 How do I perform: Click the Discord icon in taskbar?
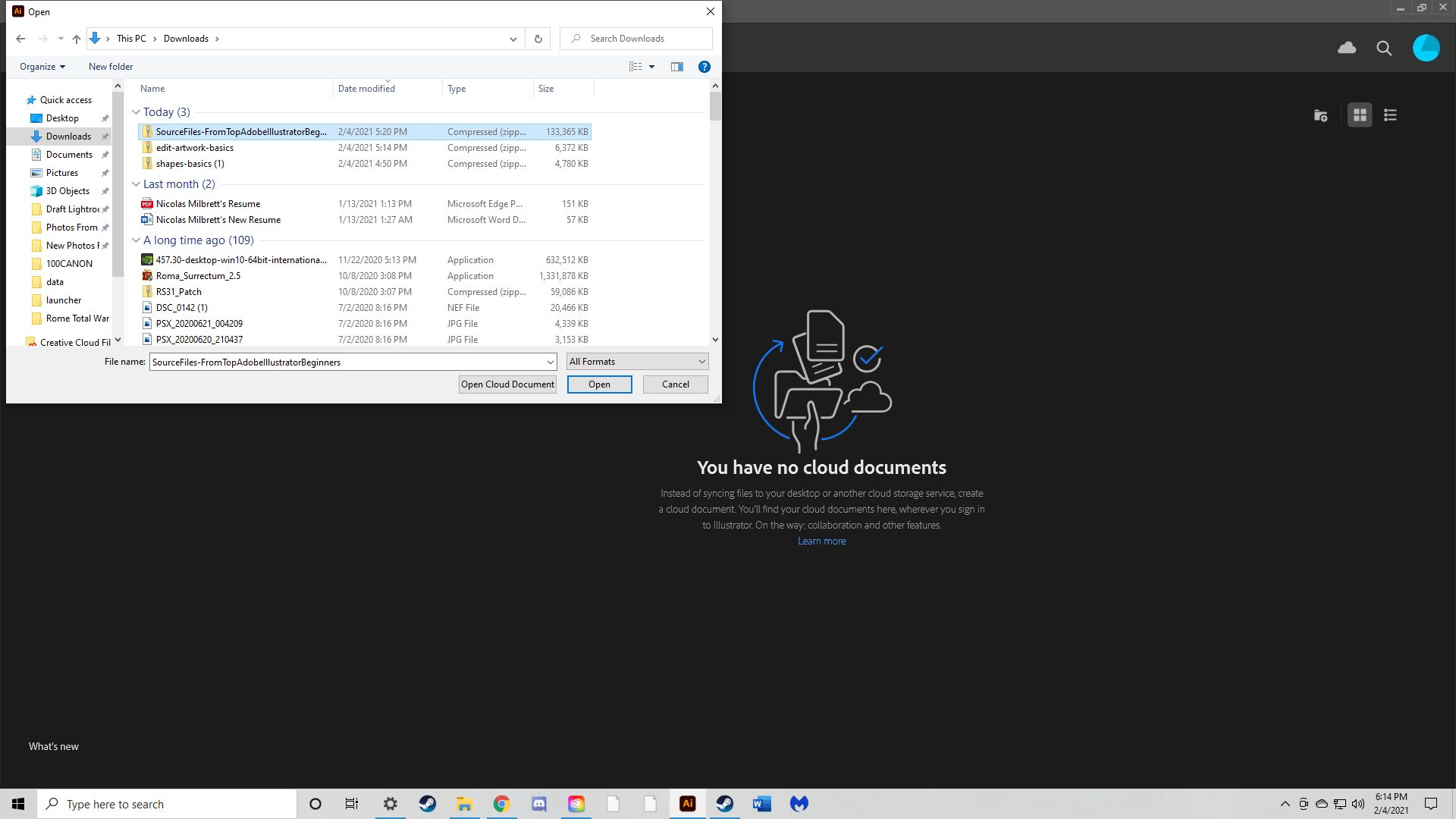[x=538, y=804]
